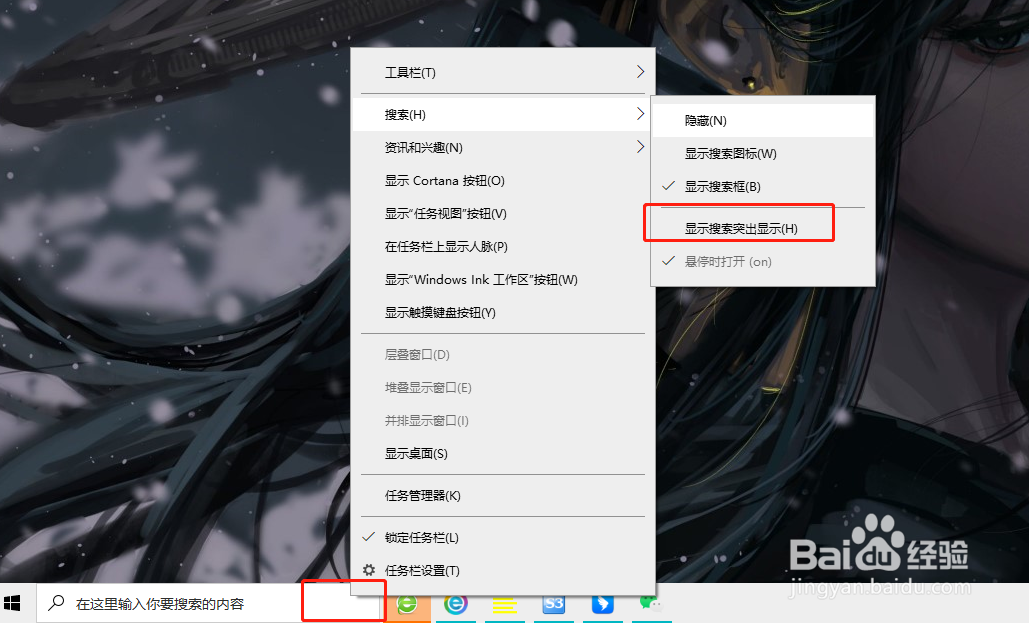Toggle 显示 Cortana 按钮(O)
Viewport: 1029px width, 623px height.
click(x=503, y=181)
